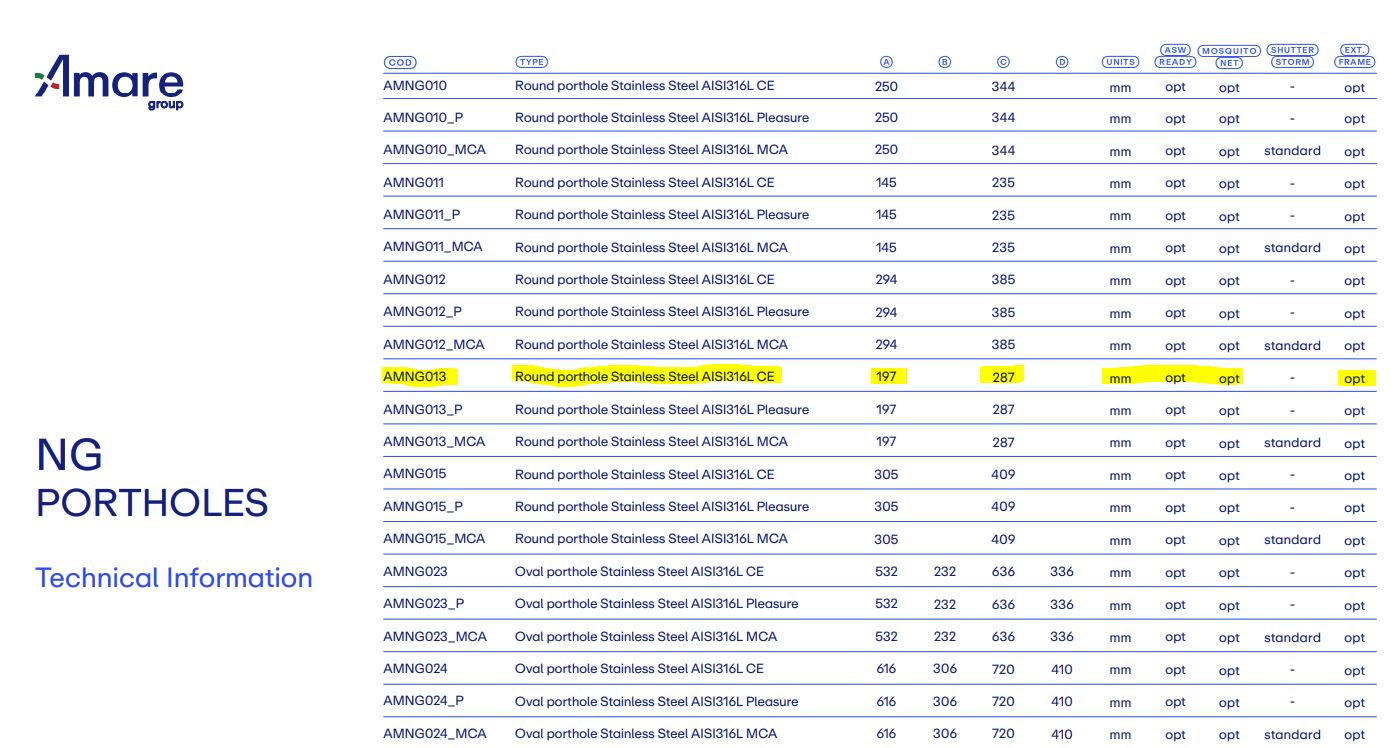This screenshot has height=748, width=1400.
Task: Click highlighted value 197 in AMNG013 row
Action: point(886,377)
